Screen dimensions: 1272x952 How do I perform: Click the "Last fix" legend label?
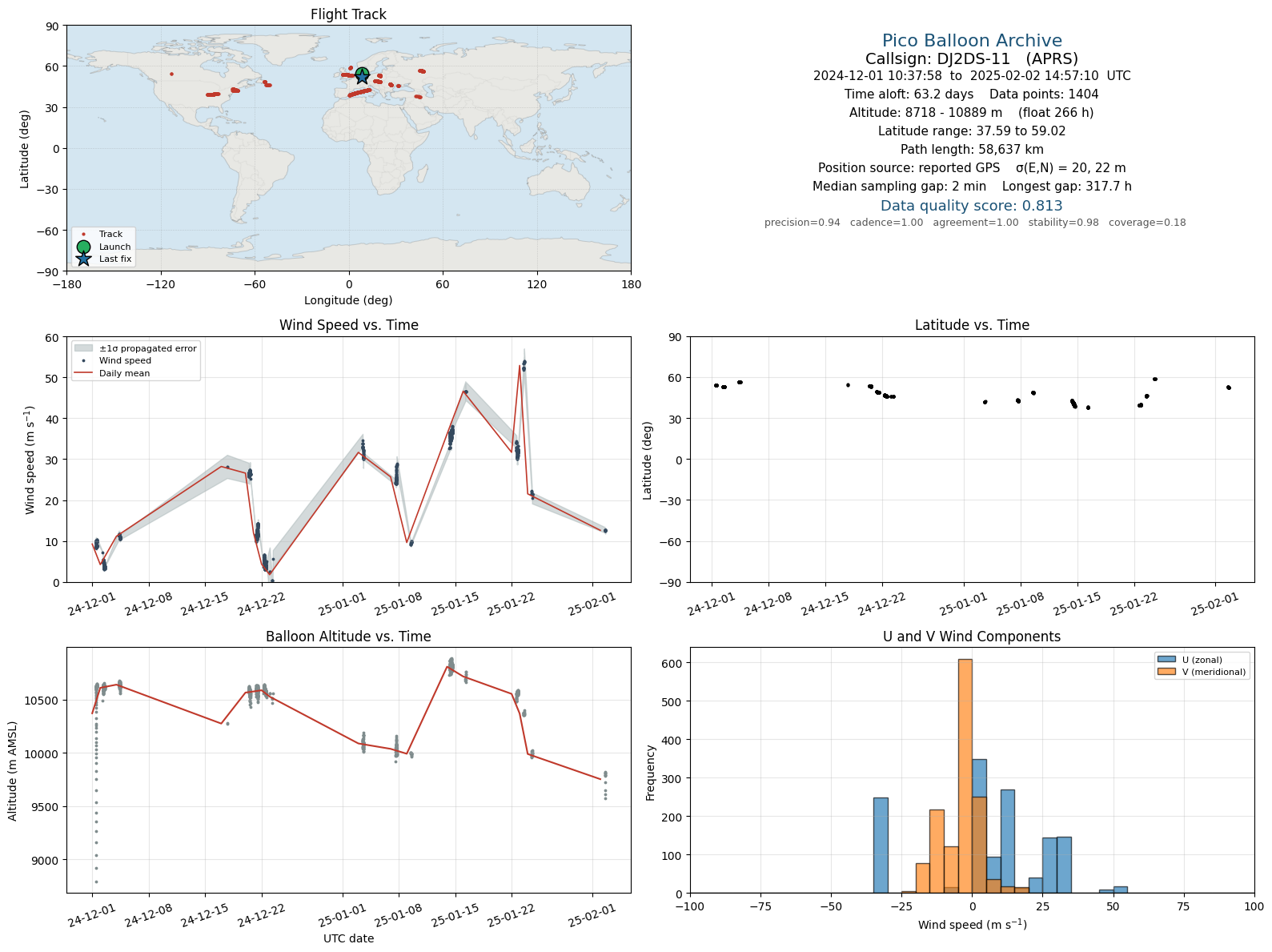click(x=115, y=259)
